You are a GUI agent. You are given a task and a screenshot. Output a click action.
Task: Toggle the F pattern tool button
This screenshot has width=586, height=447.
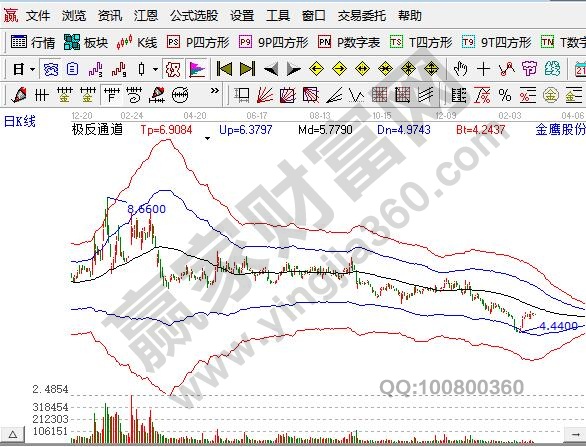[112, 95]
